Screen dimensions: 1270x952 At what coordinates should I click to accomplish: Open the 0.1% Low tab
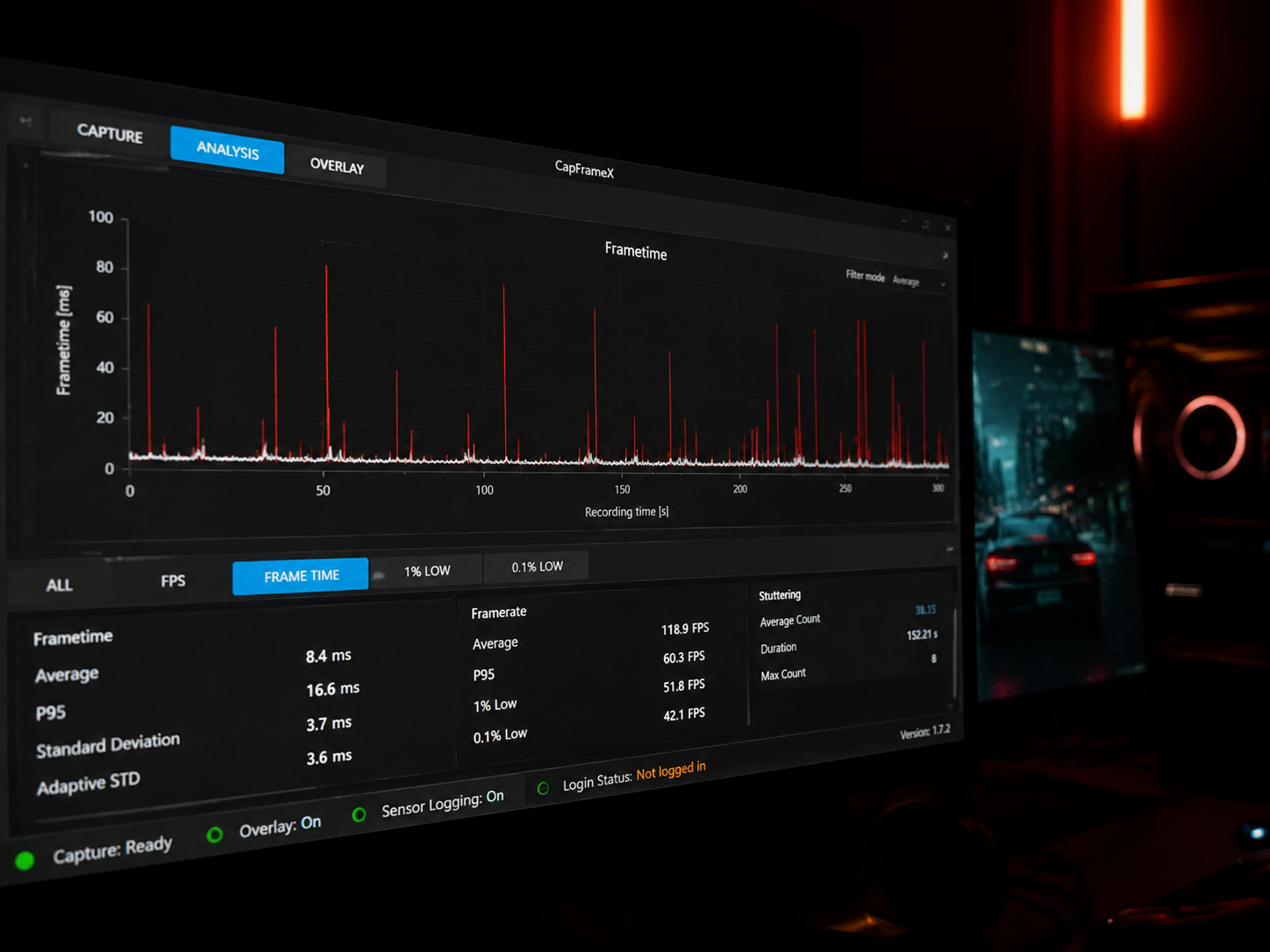(537, 567)
